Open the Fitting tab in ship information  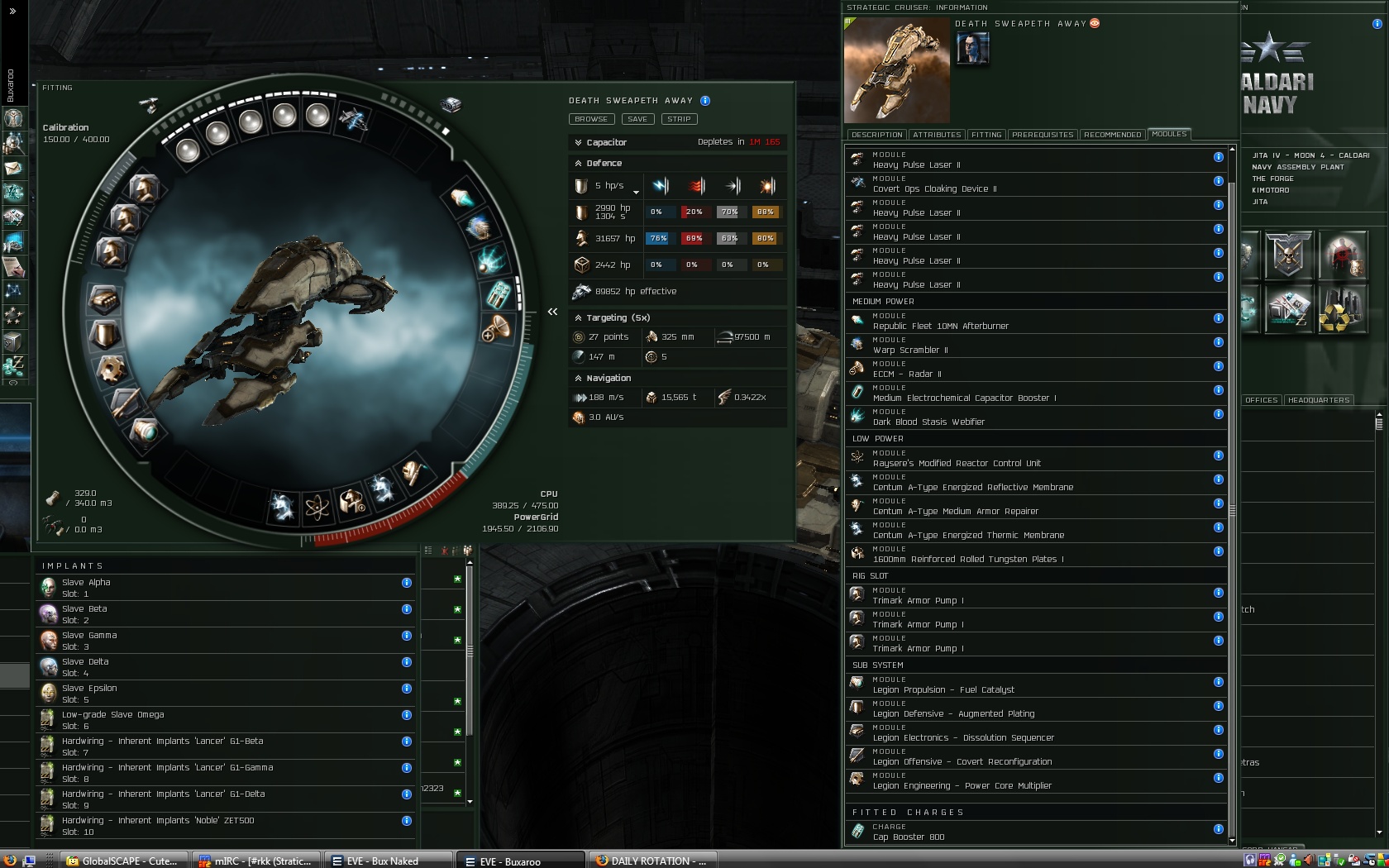986,135
